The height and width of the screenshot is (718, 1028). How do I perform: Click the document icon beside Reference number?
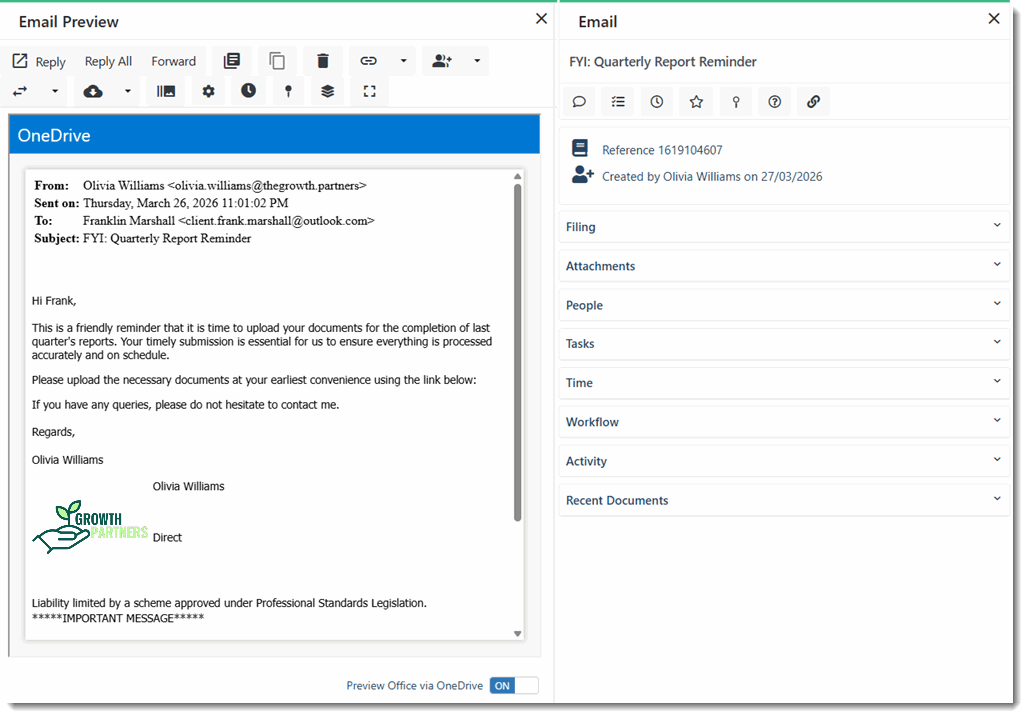(x=580, y=148)
